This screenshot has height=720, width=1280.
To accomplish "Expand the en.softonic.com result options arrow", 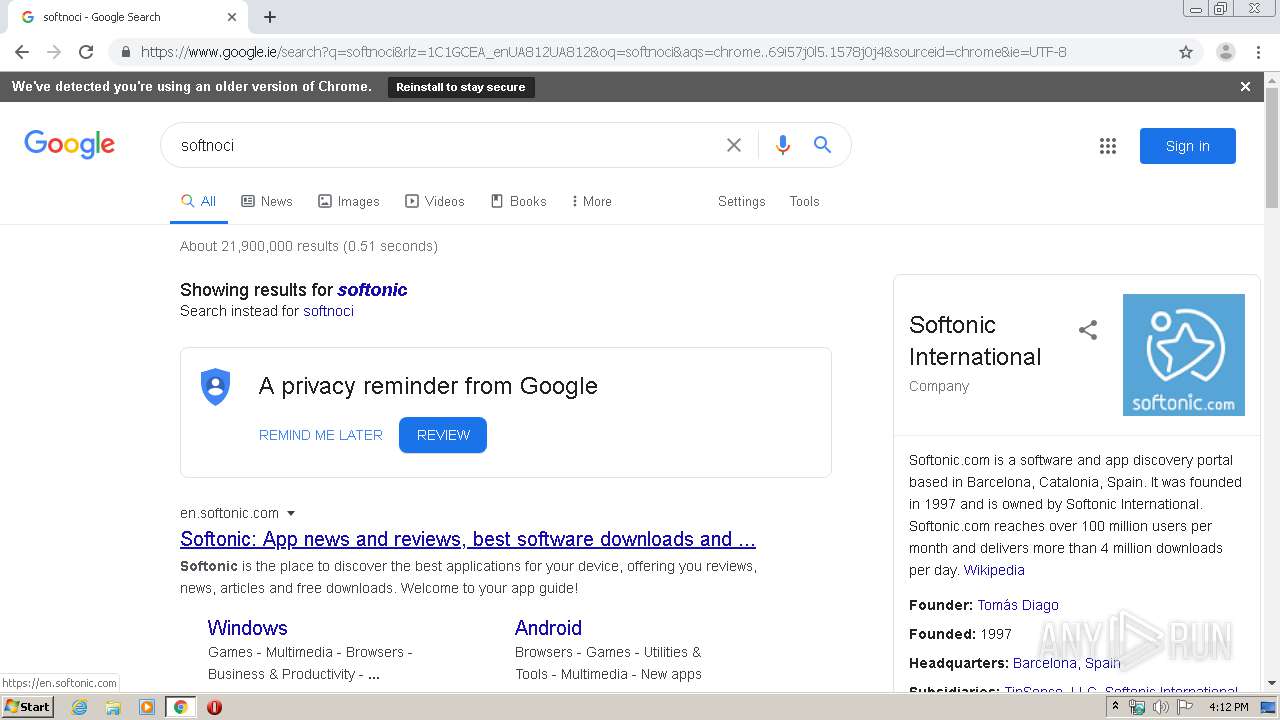I will (291, 513).
